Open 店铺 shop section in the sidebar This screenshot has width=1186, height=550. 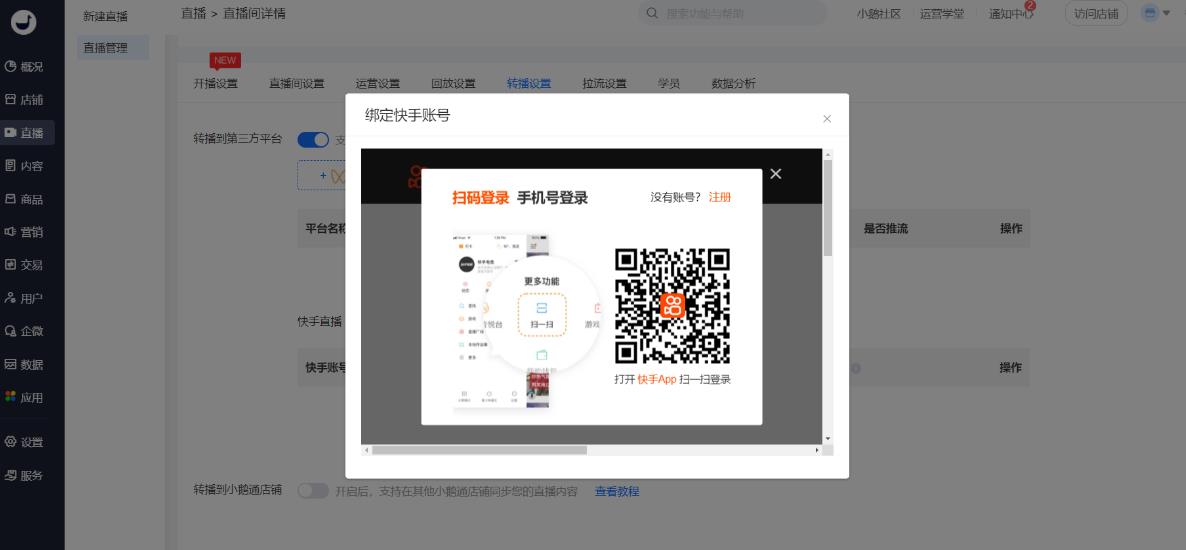click(24, 100)
